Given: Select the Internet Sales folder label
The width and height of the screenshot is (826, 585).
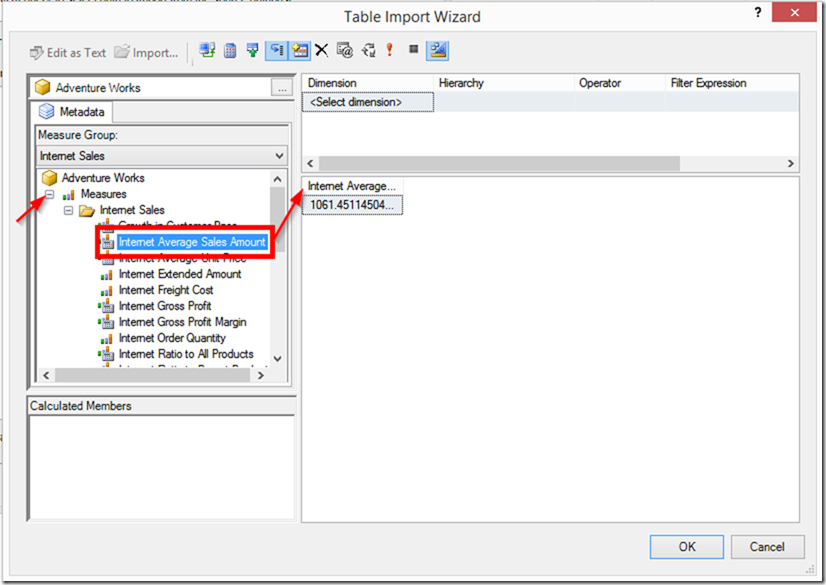Looking at the screenshot, I should click(132, 210).
